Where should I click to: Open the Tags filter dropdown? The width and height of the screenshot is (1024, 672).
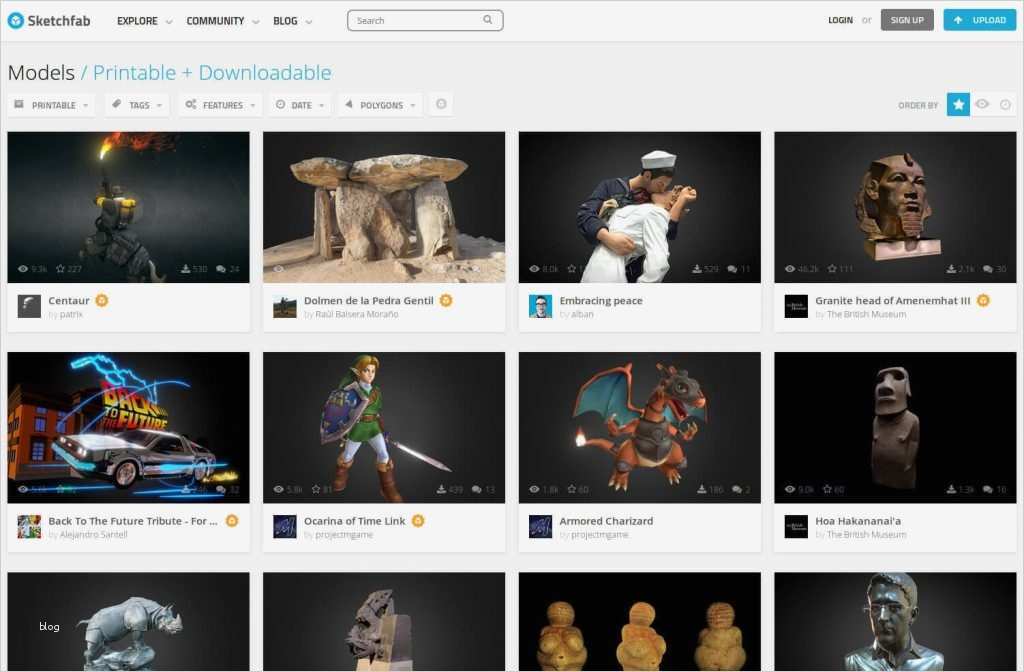coord(137,104)
